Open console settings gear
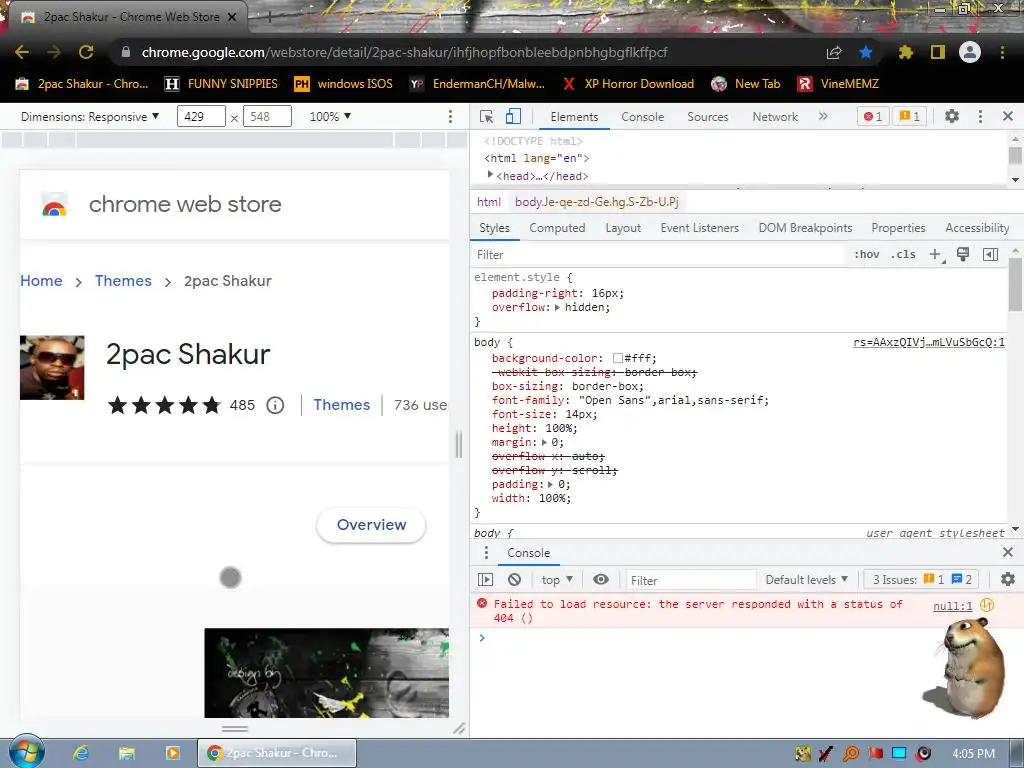The width and height of the screenshot is (1024, 768). pyautogui.click(x=1008, y=579)
